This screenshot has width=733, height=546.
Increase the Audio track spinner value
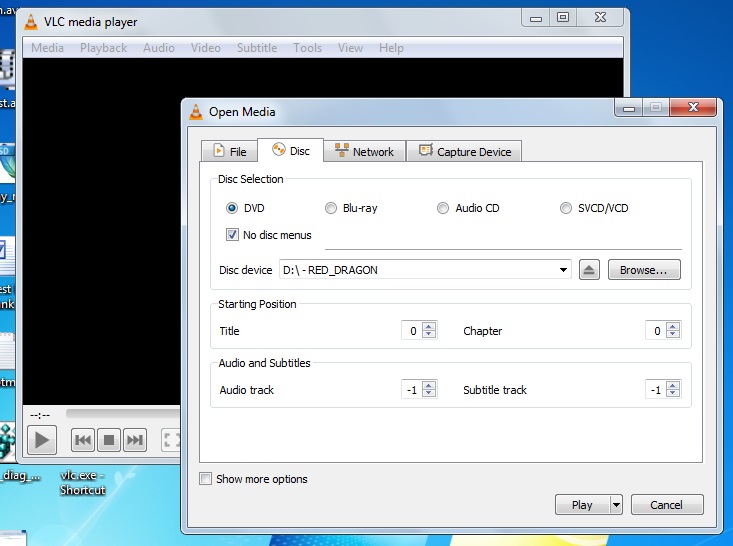click(429, 385)
